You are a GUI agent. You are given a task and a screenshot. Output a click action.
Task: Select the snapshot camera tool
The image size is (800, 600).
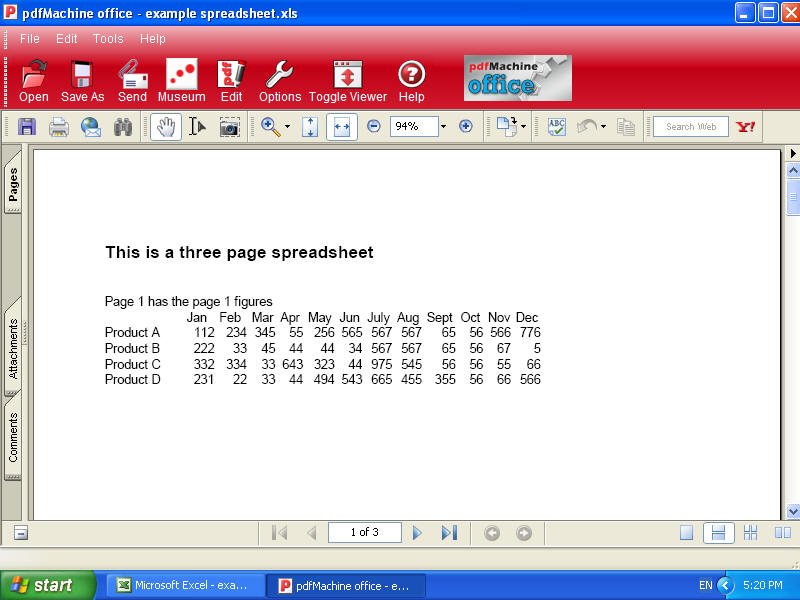[230, 127]
